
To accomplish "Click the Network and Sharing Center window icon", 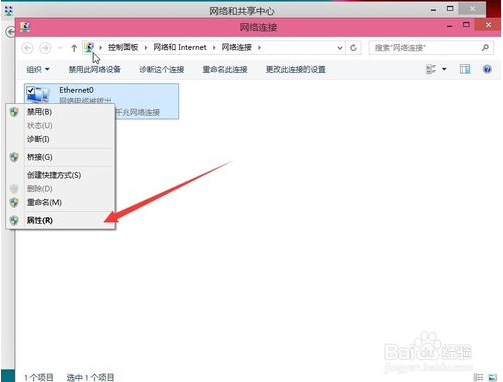I will (8, 10).
